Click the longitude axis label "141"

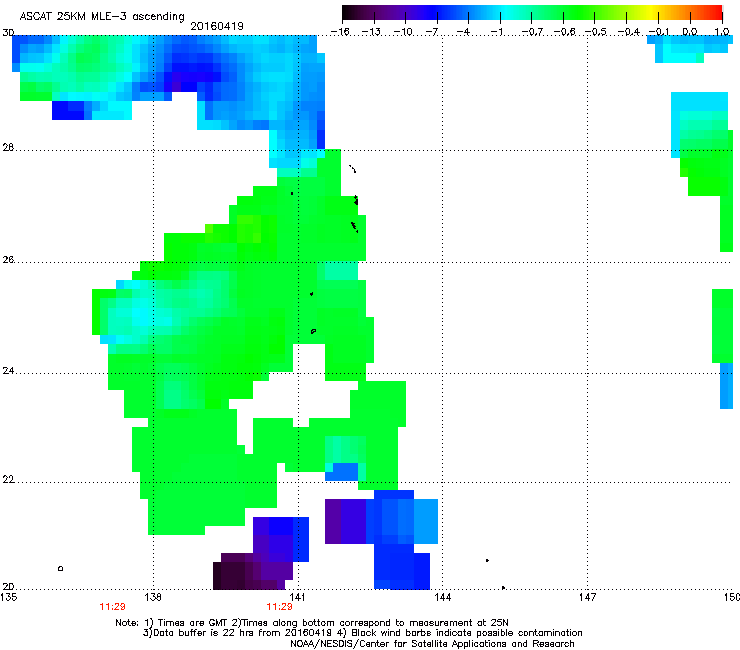(x=297, y=597)
